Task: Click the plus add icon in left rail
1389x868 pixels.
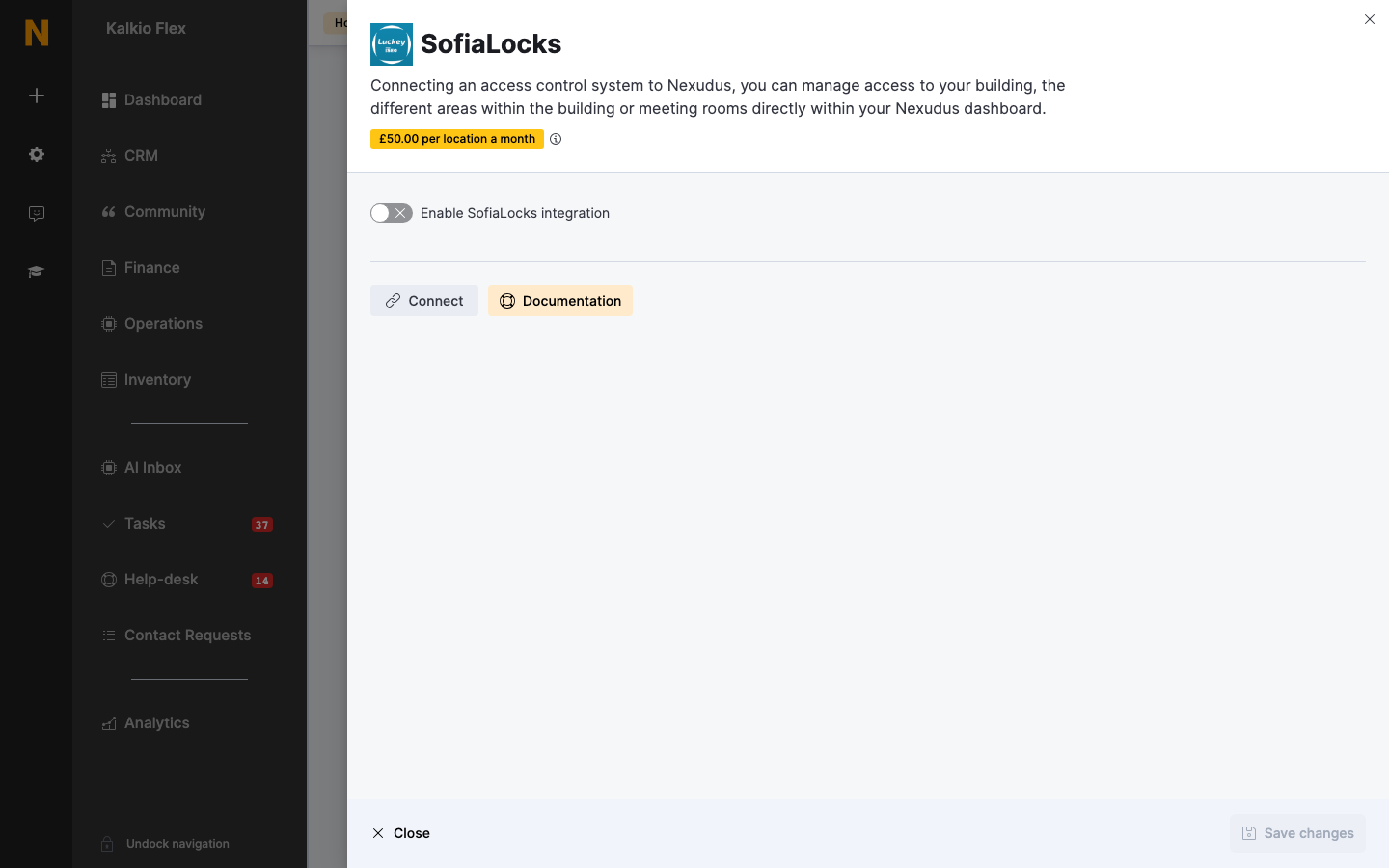Action: point(37,95)
